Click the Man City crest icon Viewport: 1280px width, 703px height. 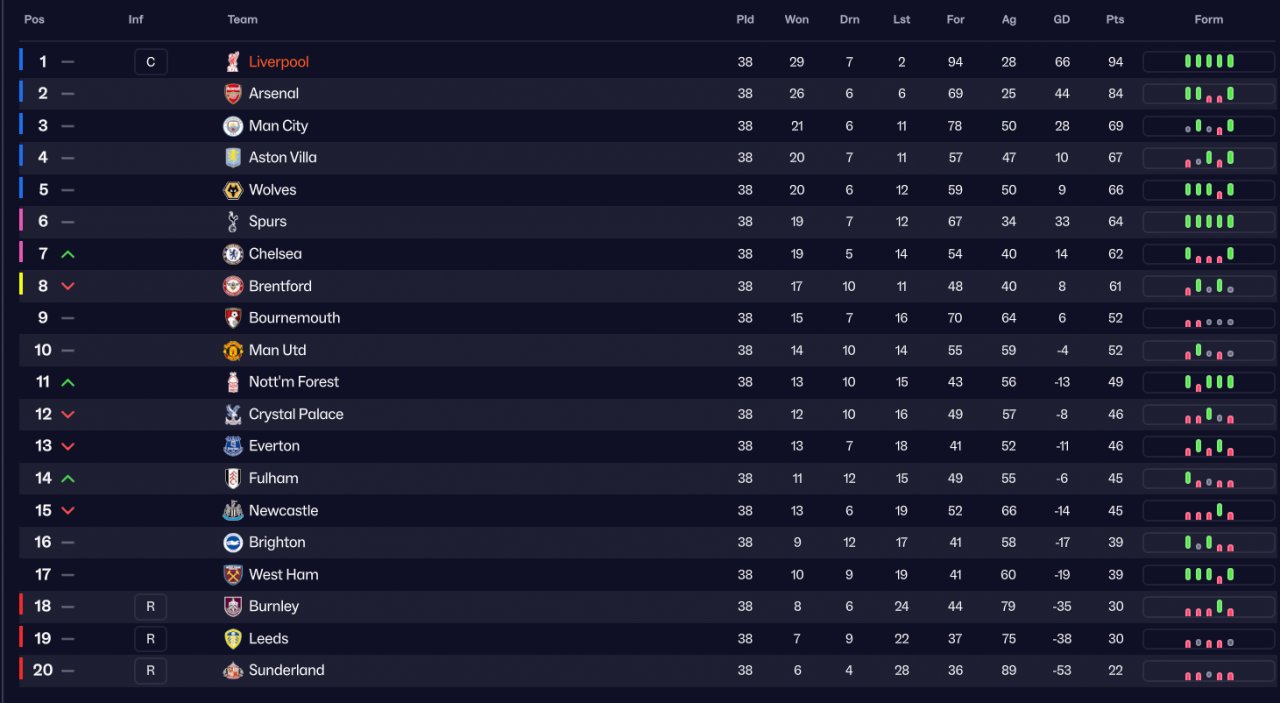click(x=233, y=126)
